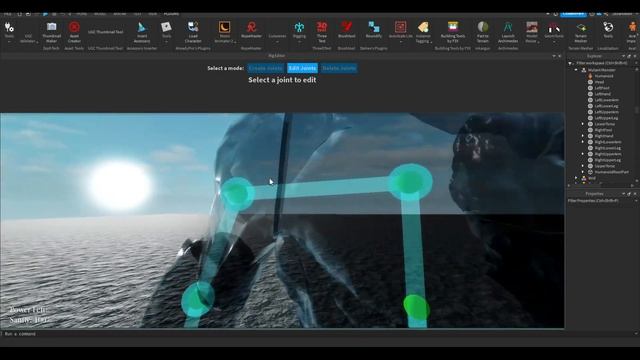Select the Plugins ribbon tab
Image resolution: width=640 pixels, height=360 pixels.
pyautogui.click(x=171, y=14)
